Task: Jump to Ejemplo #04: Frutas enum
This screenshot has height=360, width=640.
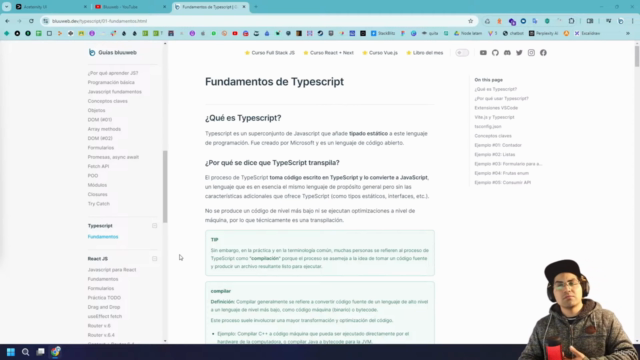Action: pos(501,173)
